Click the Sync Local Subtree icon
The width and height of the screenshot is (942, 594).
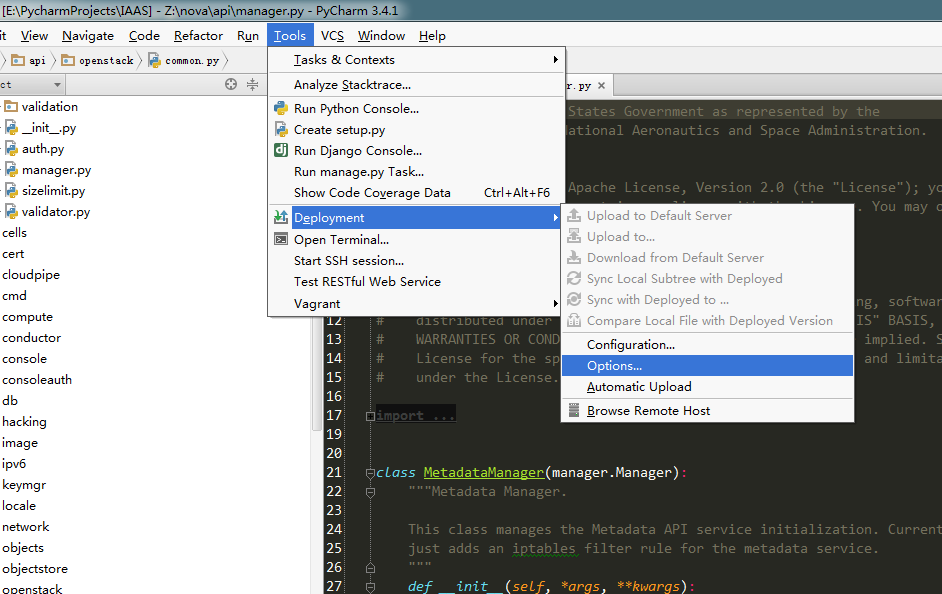[x=574, y=278]
